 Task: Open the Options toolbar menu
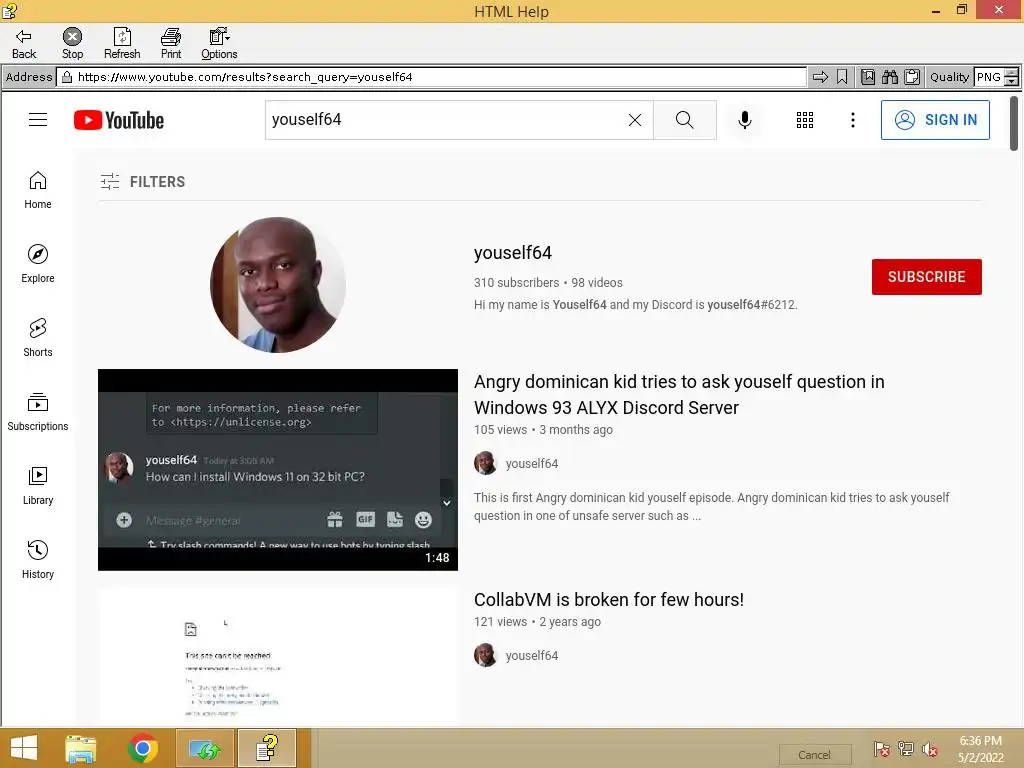tap(219, 44)
